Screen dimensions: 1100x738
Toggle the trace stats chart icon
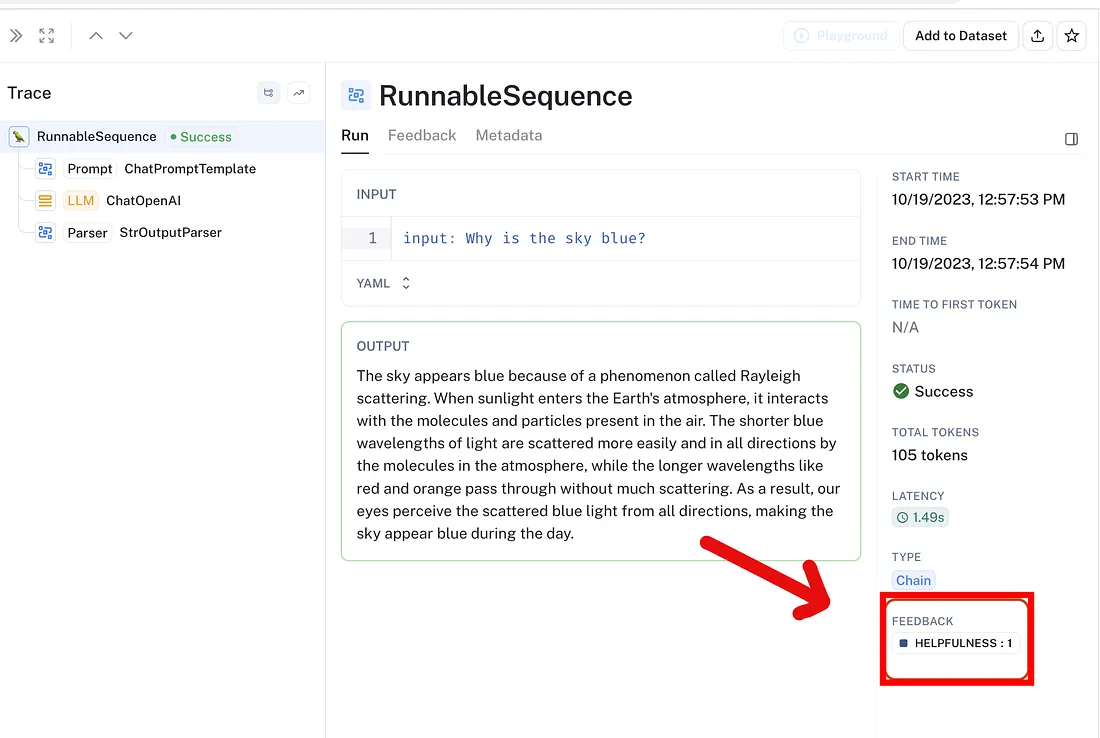coord(299,93)
